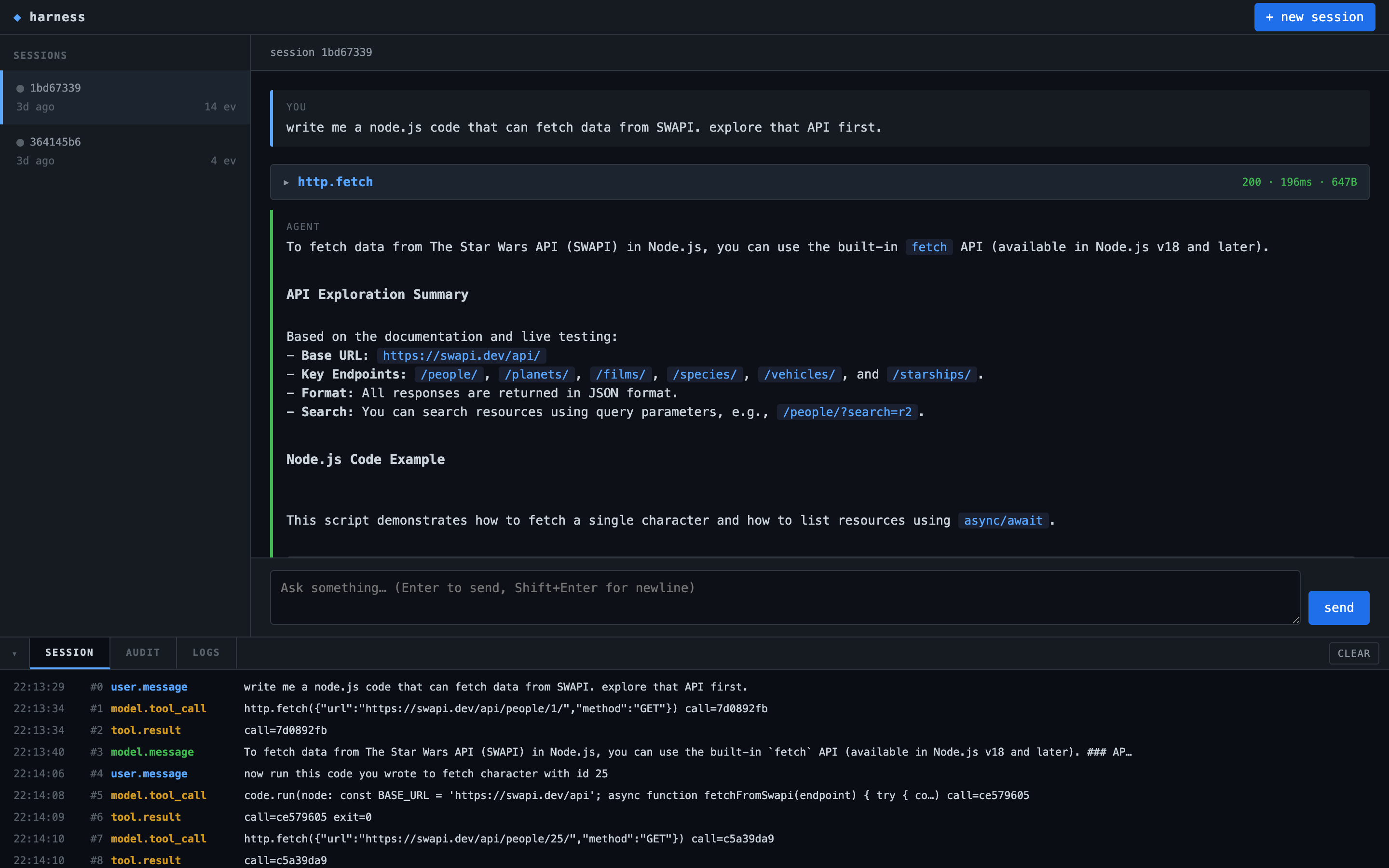Click the 200 status badge on http.fetch

[1252, 181]
